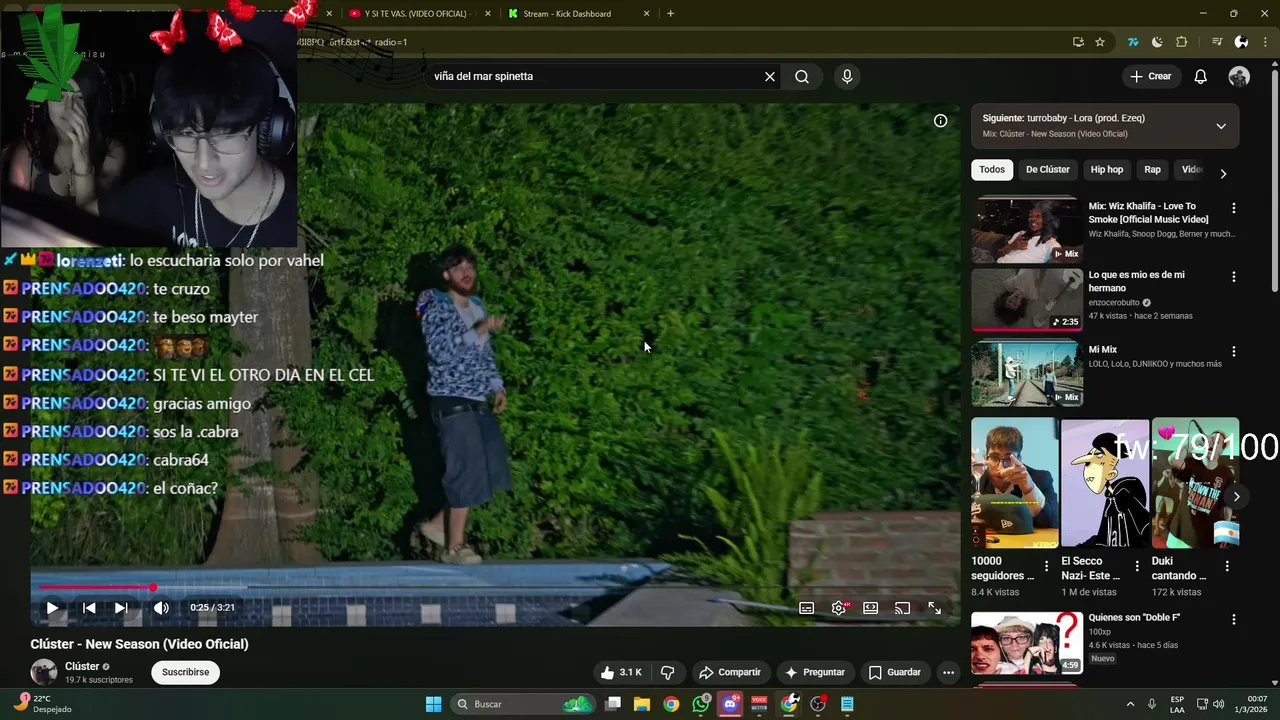Clear the YouTube search box text
Viewport: 1280px width, 720px height.
pyautogui.click(x=770, y=77)
